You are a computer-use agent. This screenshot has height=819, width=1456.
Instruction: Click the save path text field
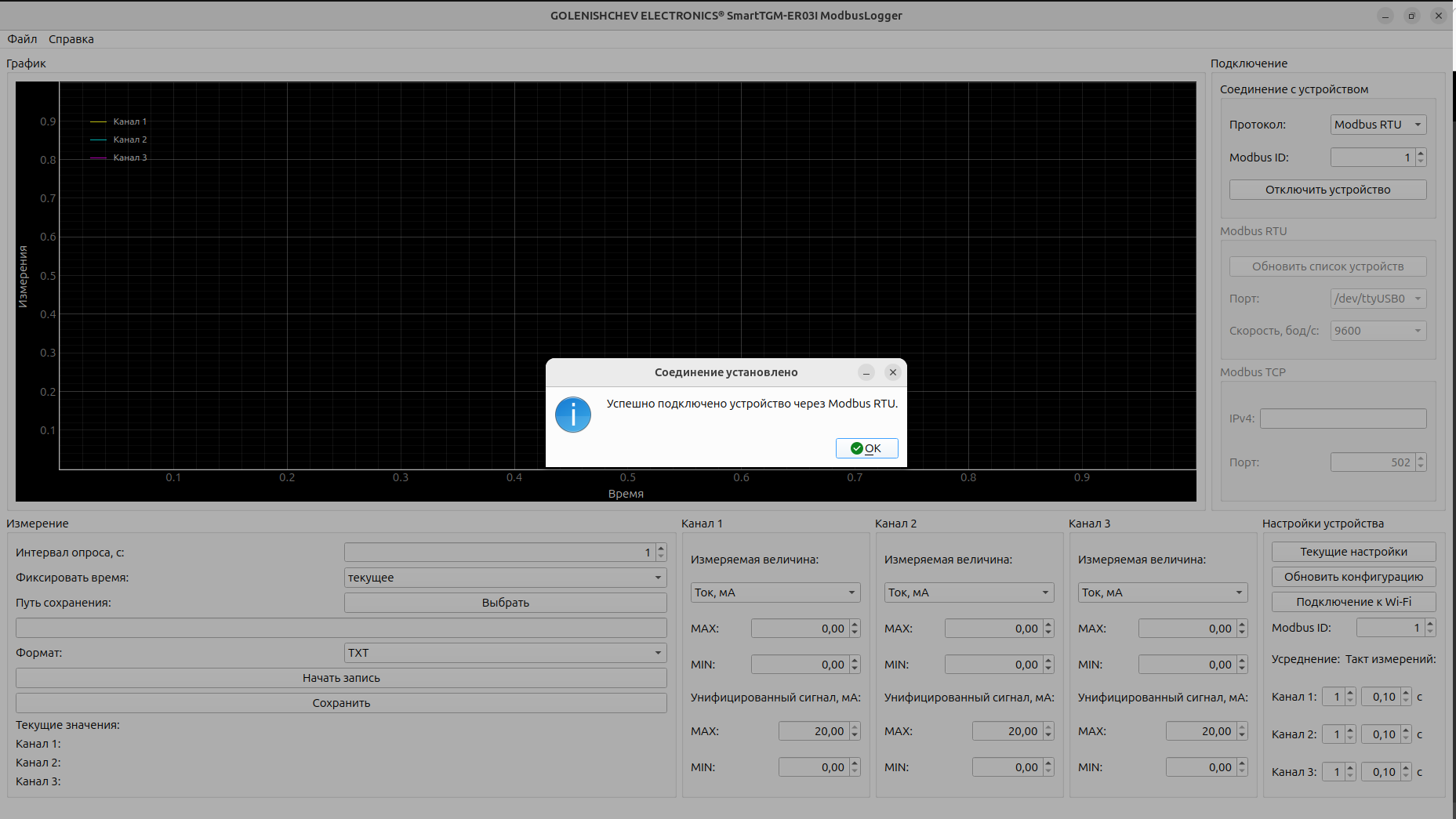point(341,628)
